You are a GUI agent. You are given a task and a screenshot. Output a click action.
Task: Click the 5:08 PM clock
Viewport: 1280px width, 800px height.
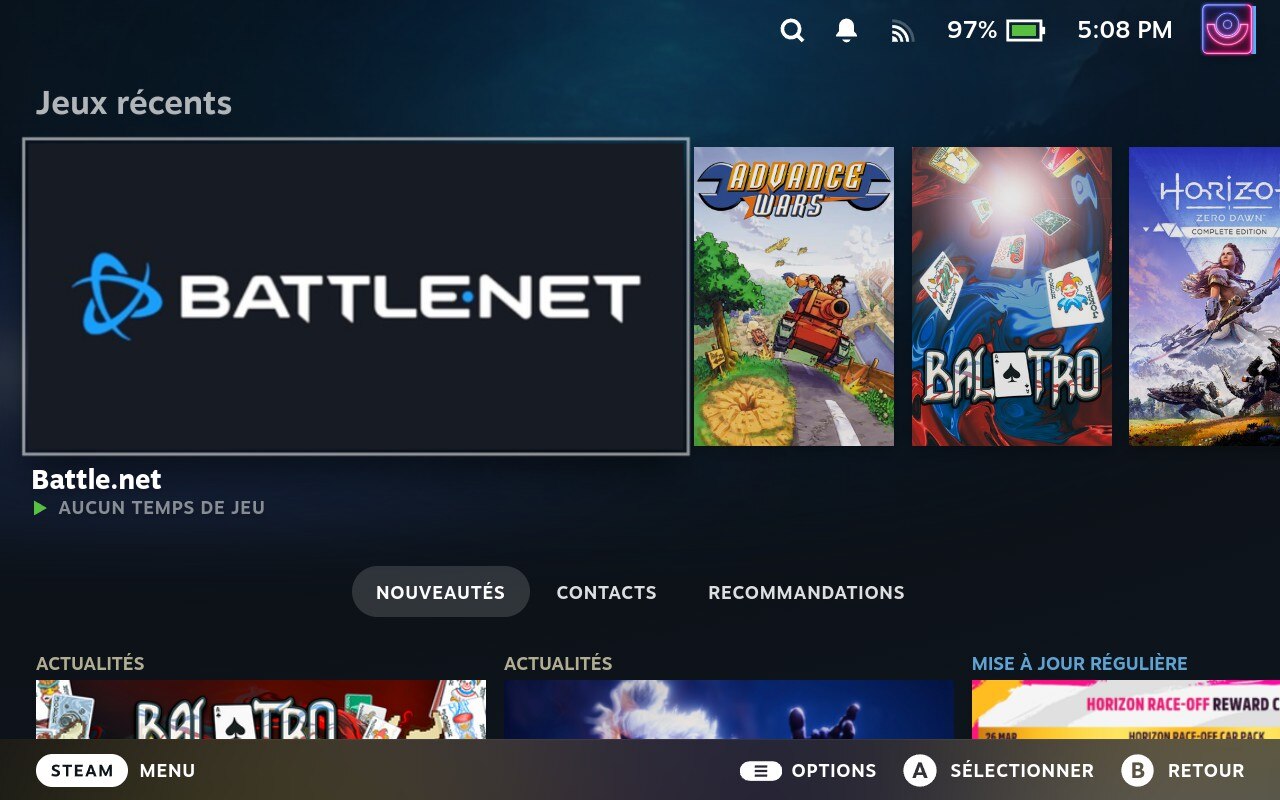1125,31
